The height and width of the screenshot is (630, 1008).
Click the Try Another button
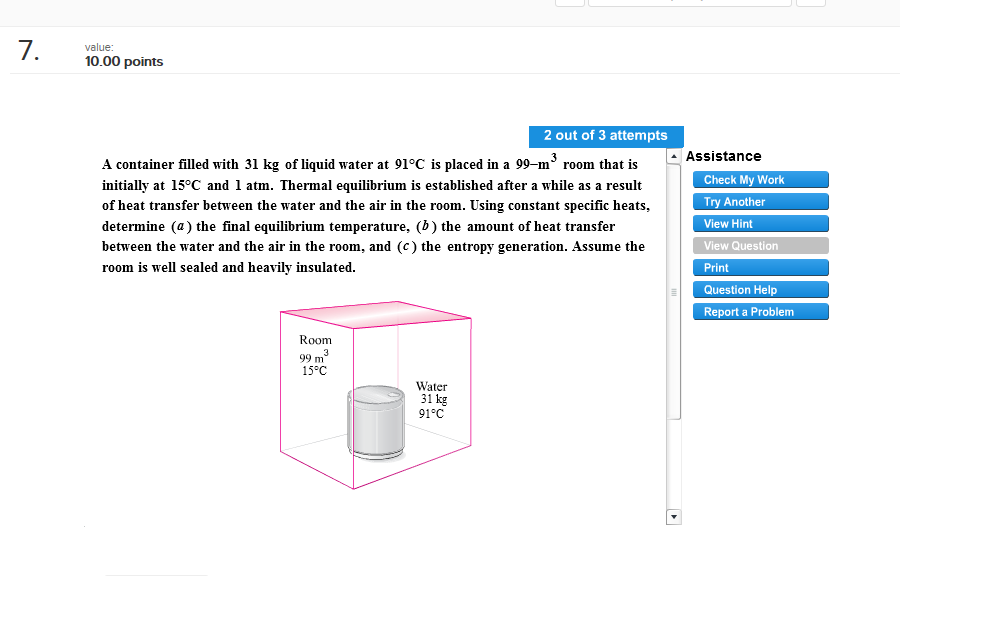[760, 201]
